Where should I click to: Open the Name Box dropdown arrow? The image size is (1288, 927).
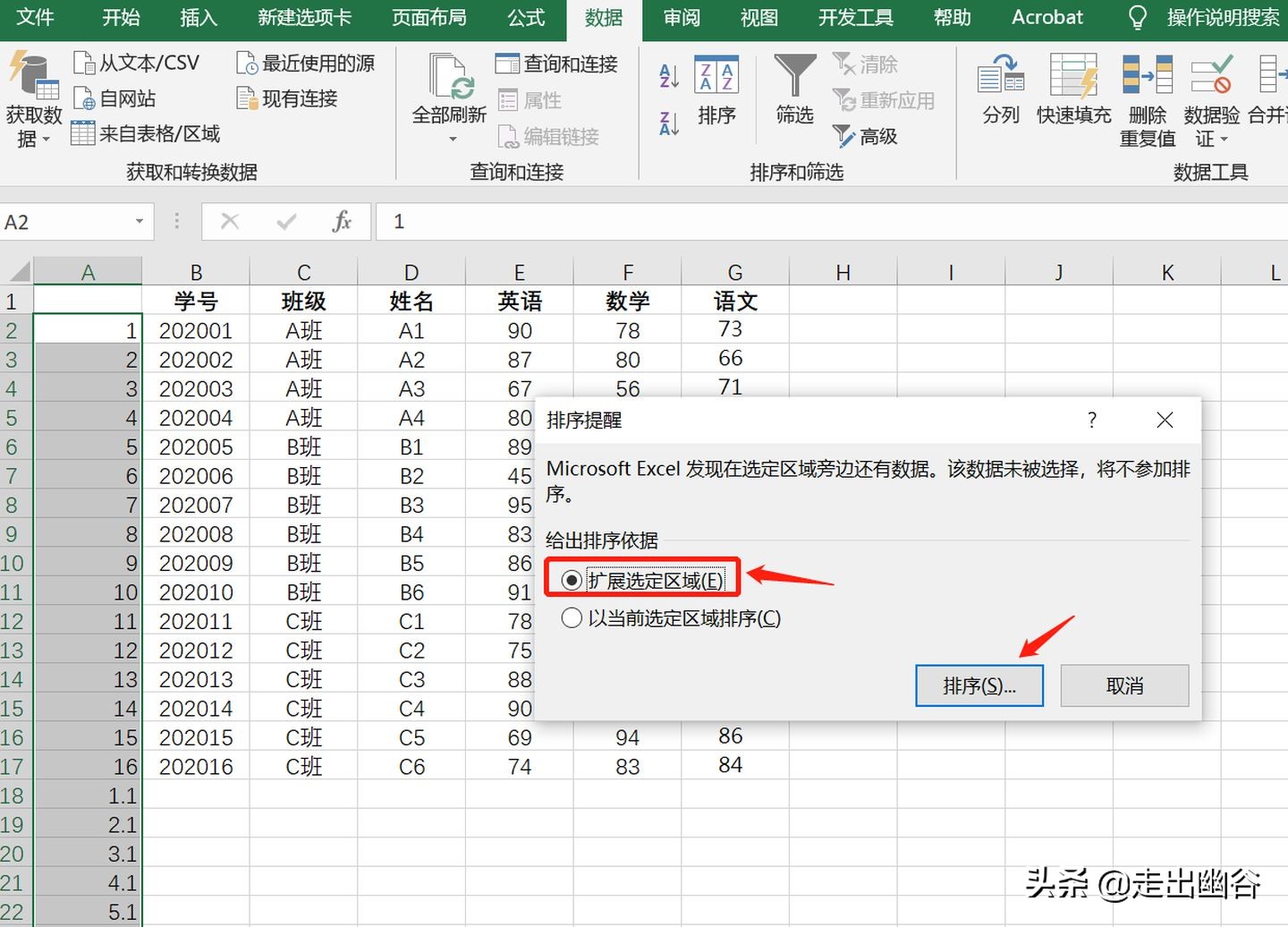click(x=140, y=222)
